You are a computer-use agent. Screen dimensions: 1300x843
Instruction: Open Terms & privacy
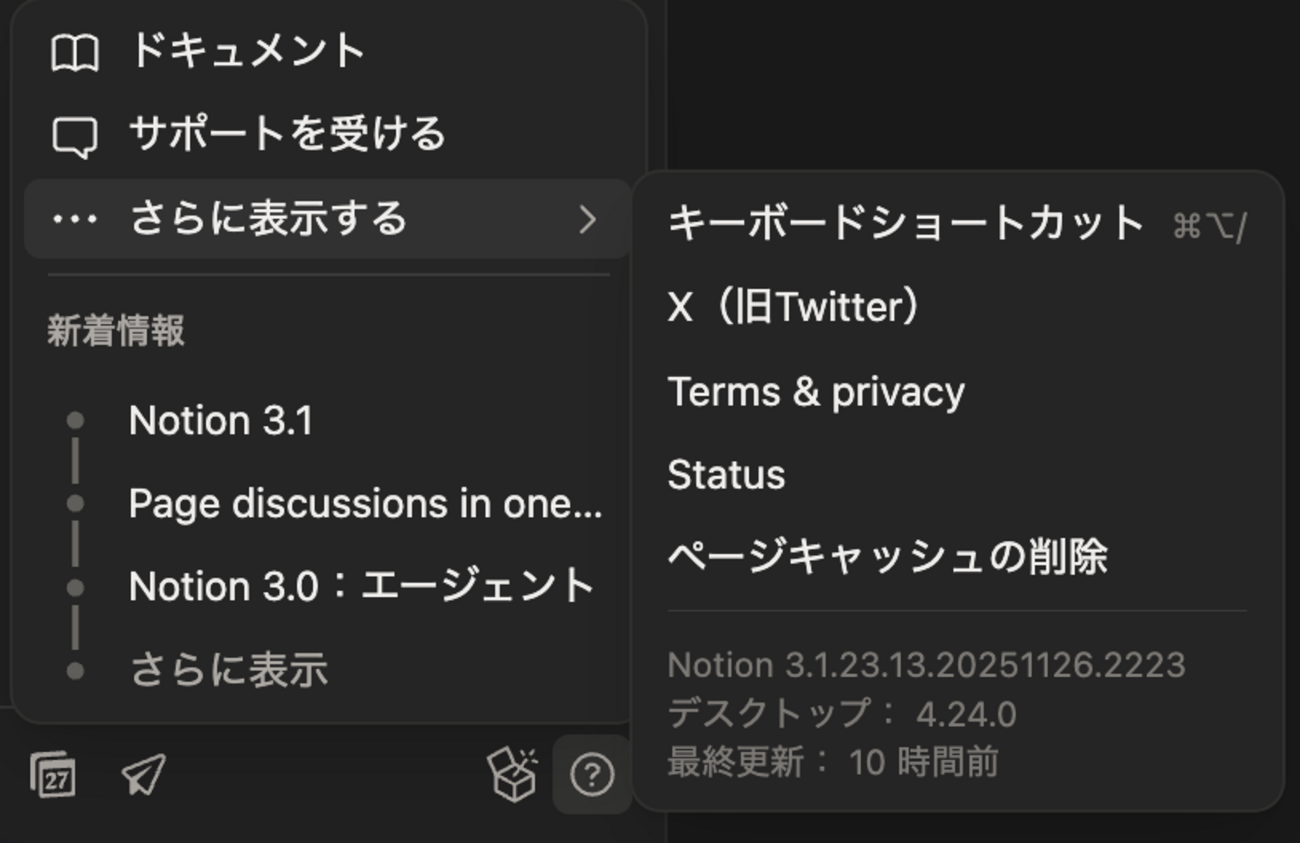(x=818, y=391)
